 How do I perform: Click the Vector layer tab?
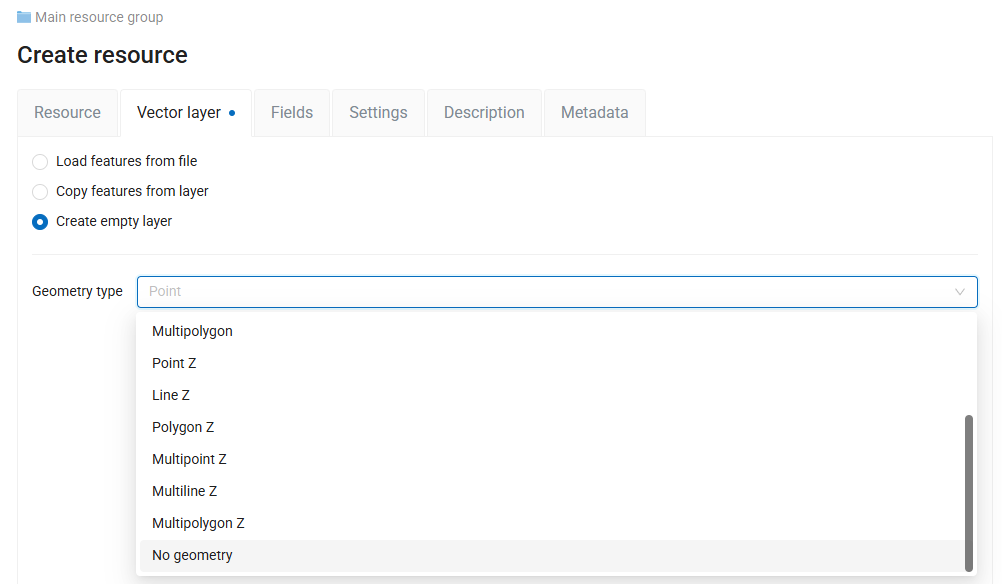point(186,112)
